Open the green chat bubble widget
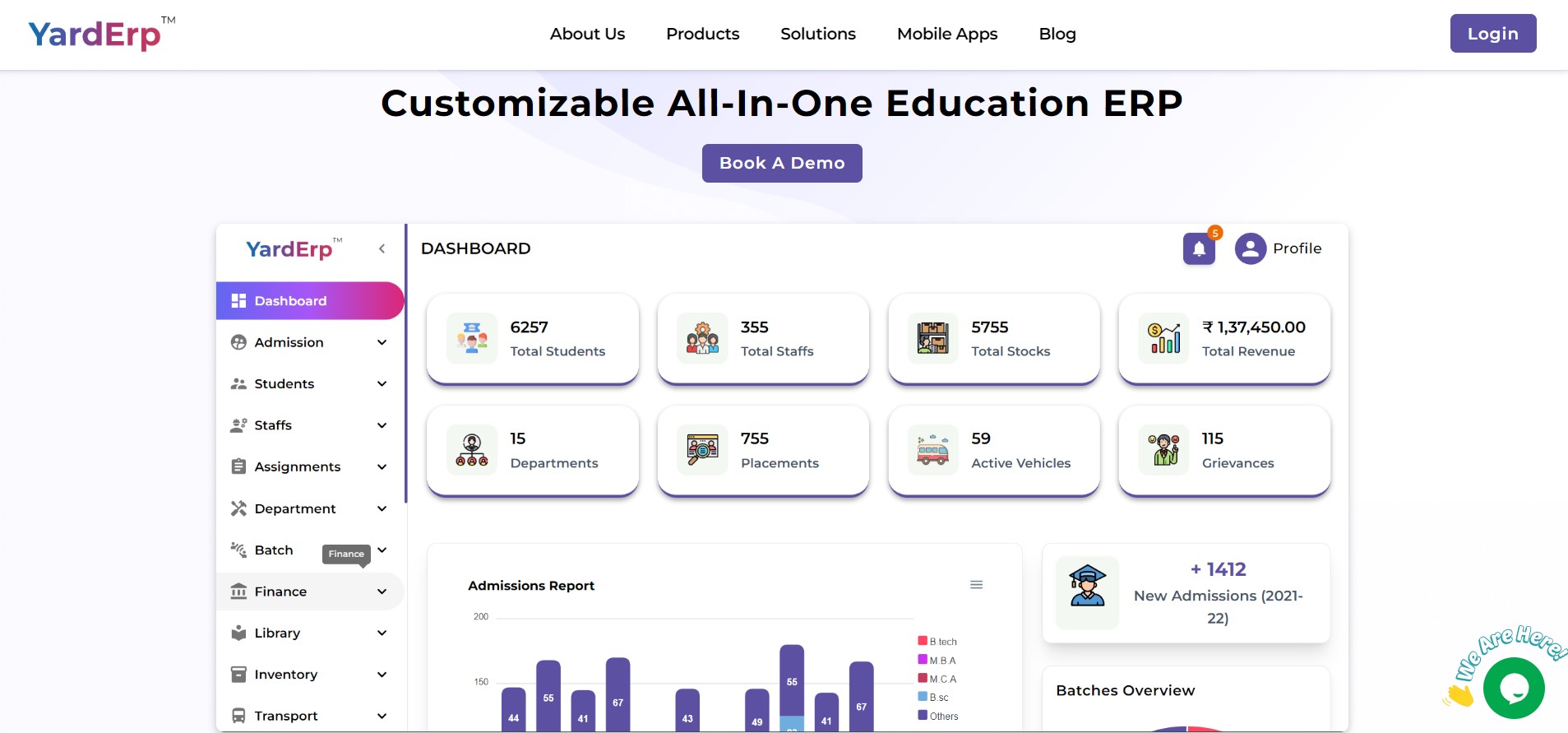Screen dimensions: 1568x733 click(1514, 689)
